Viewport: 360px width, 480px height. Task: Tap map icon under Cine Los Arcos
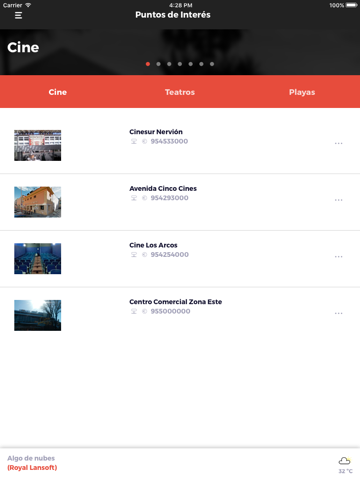(x=134, y=255)
